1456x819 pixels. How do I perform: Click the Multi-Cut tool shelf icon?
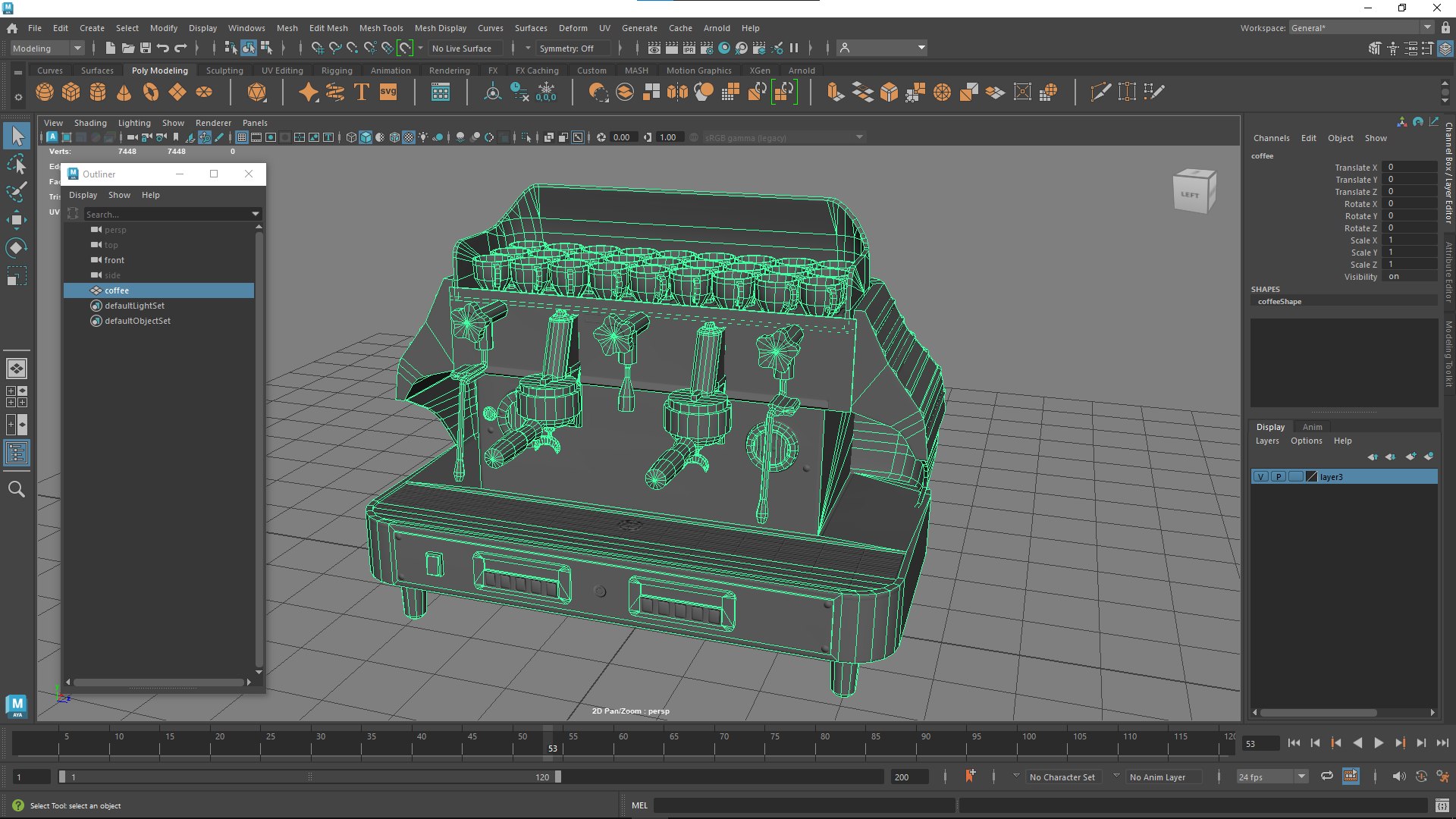(x=1100, y=93)
